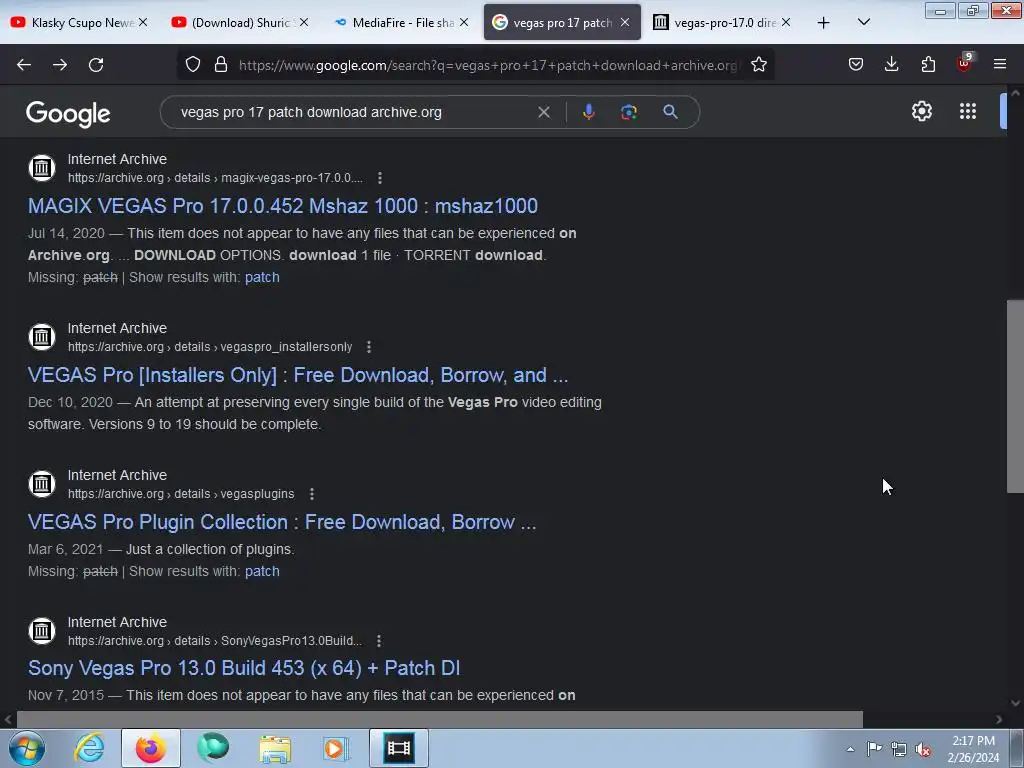
Task: Save page to Pocket
Action: click(856, 64)
